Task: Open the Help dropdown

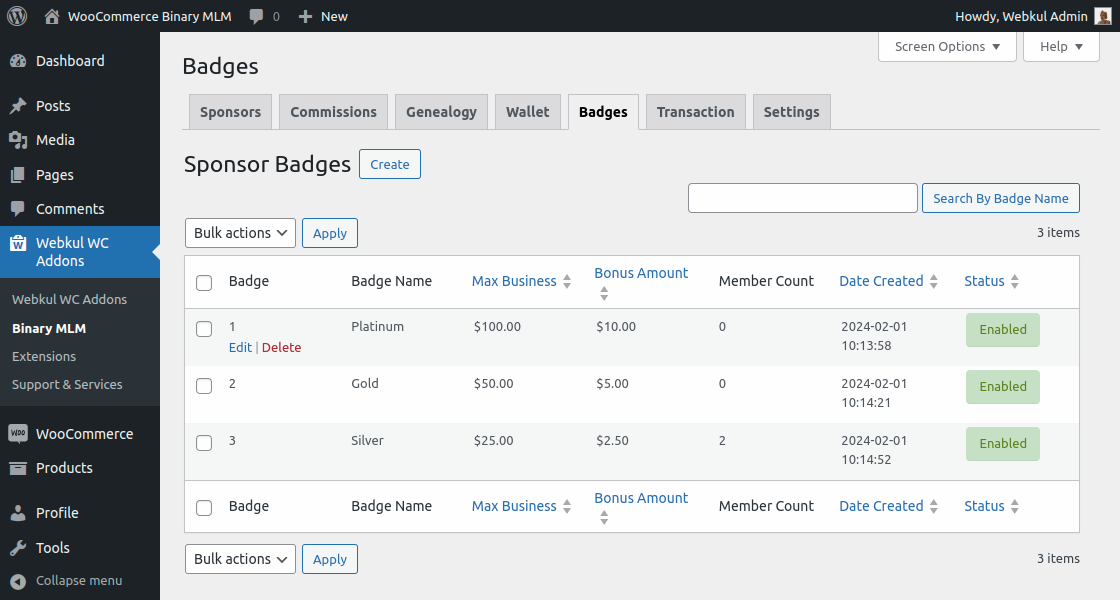Action: 1060,46
